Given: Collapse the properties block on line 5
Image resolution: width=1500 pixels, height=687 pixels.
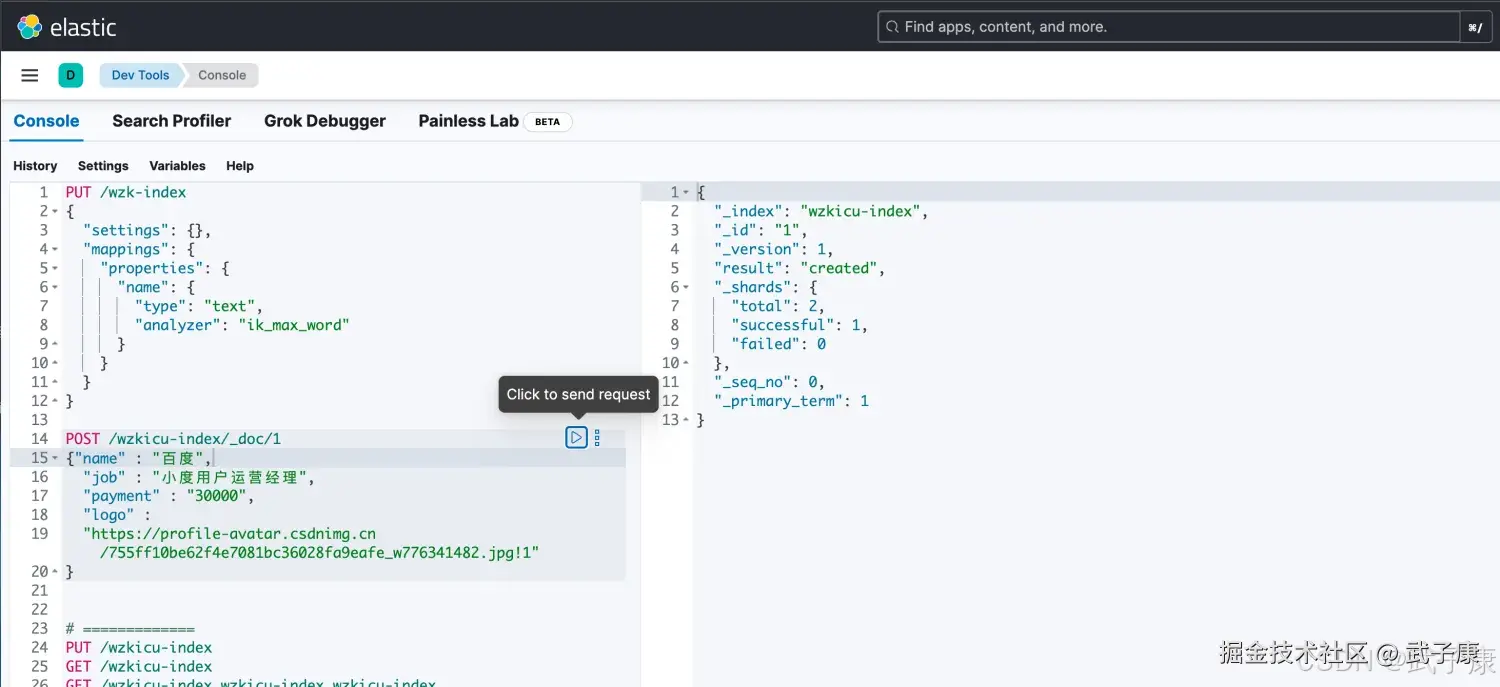Looking at the screenshot, I should click(52, 267).
